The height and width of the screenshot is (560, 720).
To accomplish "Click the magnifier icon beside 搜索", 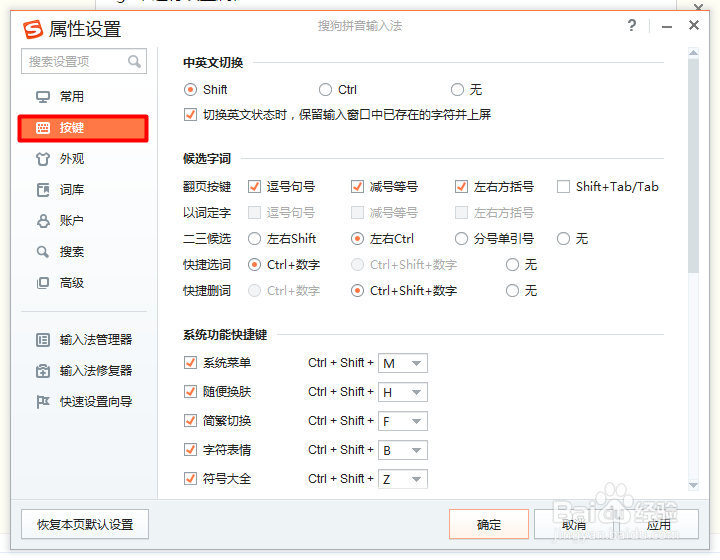I will (43, 252).
